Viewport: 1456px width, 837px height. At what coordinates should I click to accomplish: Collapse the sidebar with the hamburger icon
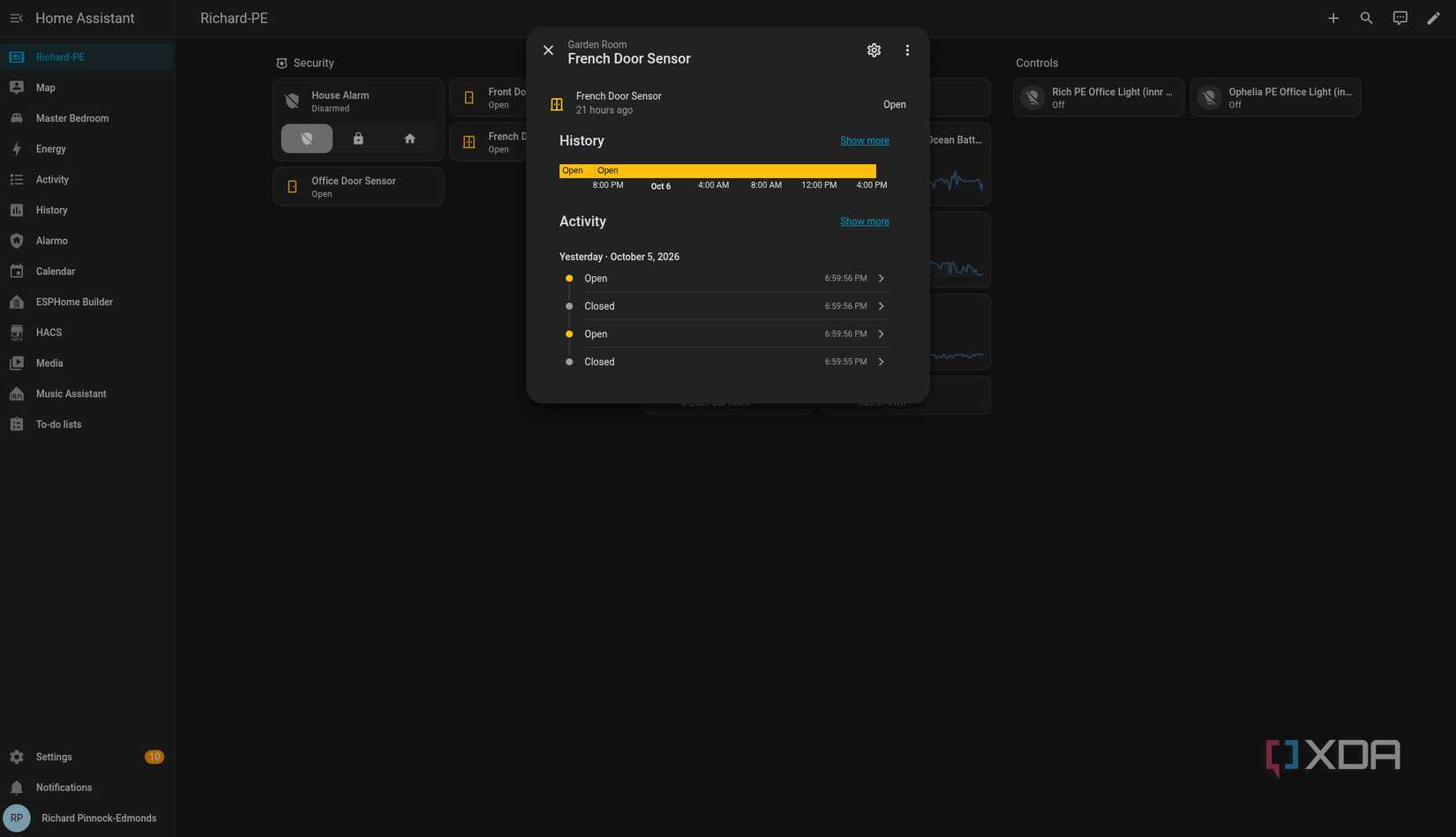pyautogui.click(x=16, y=18)
